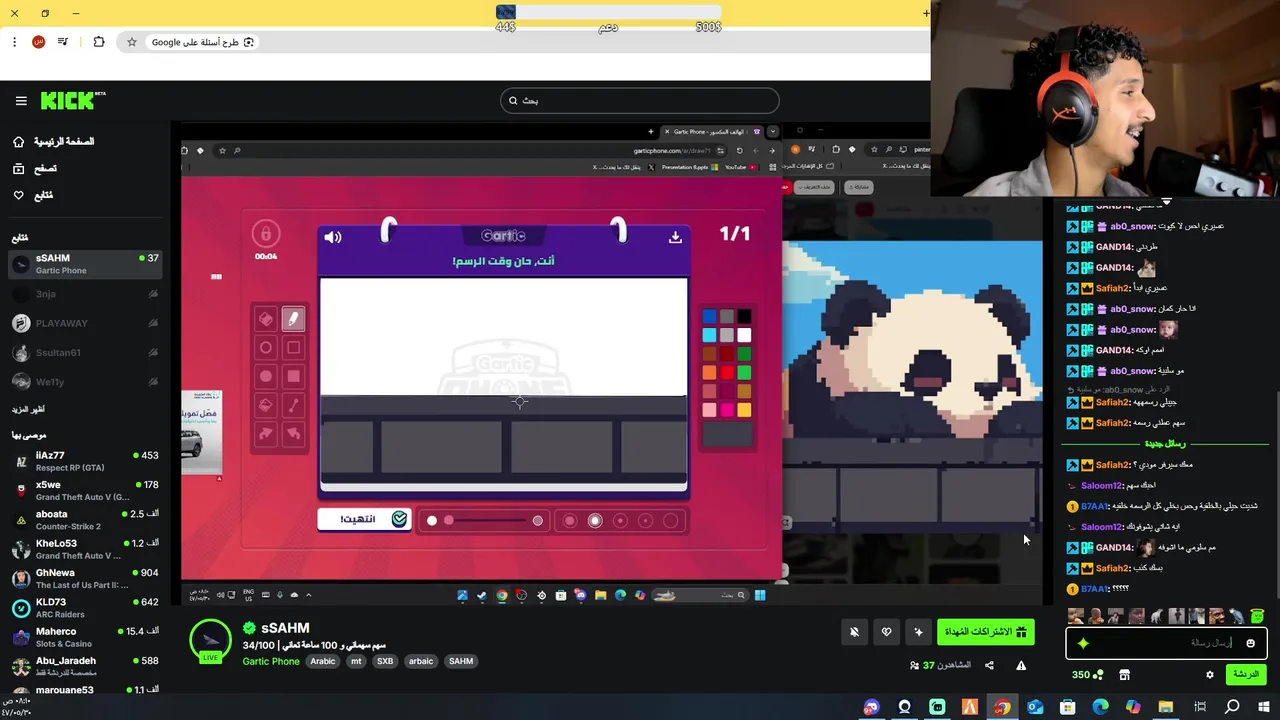Pick the bright red color swatch
Image resolution: width=1280 pixels, height=720 pixels.
[727, 373]
